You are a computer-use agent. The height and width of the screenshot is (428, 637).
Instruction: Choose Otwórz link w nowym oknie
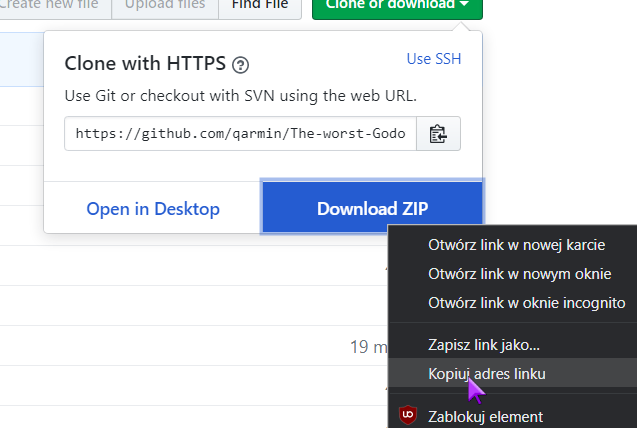pyautogui.click(x=513, y=274)
